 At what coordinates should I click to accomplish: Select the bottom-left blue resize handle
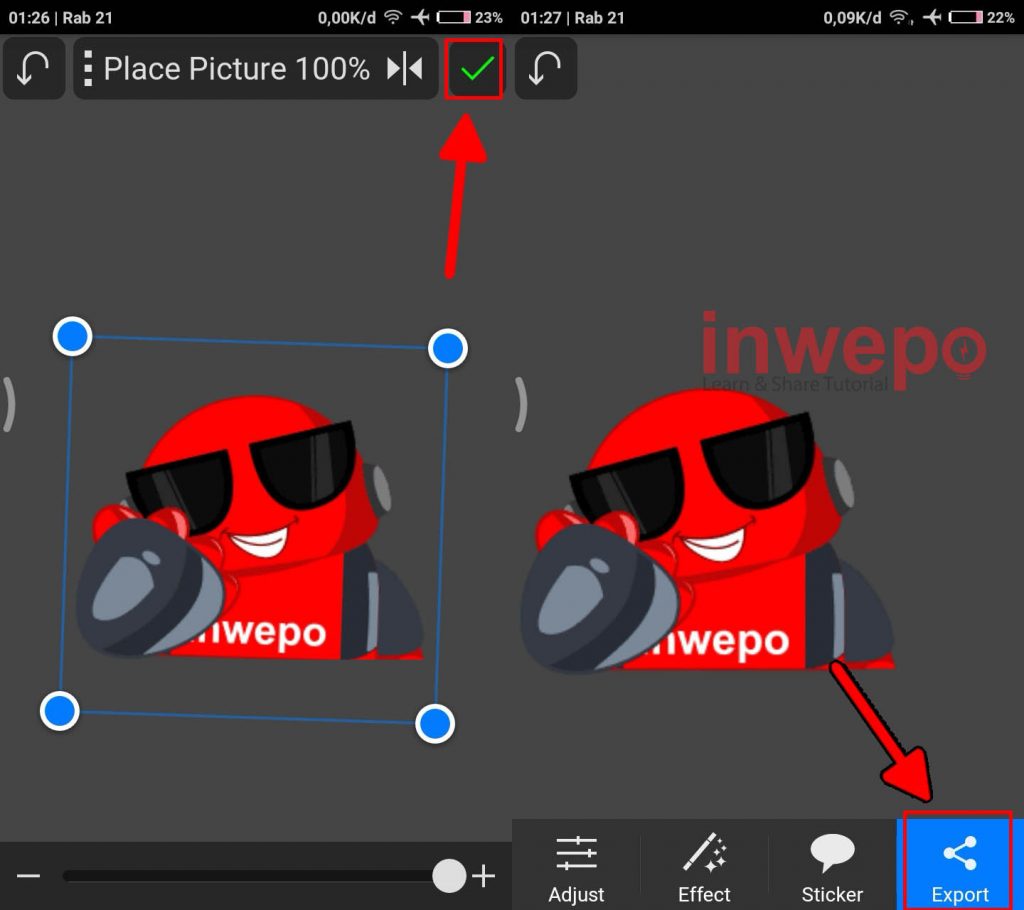tap(59, 711)
